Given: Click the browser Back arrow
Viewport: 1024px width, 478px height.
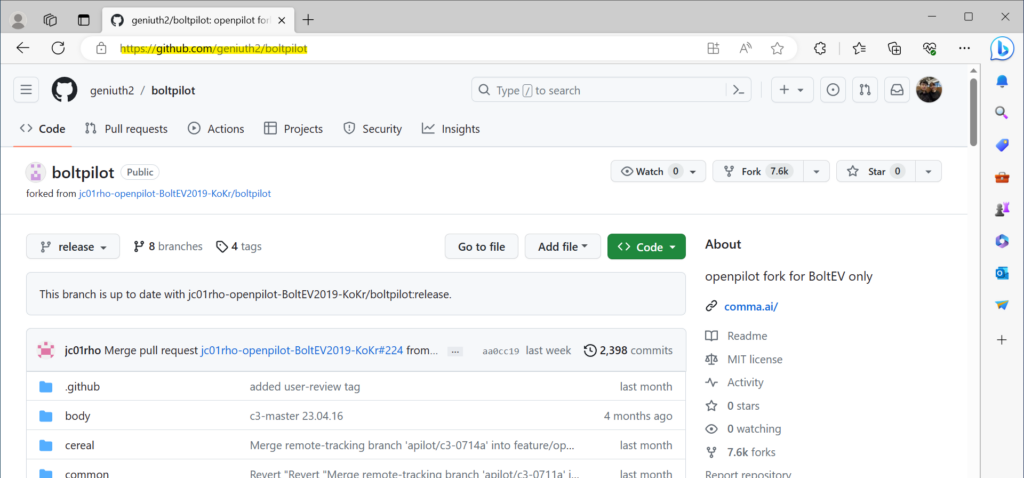Looking at the screenshot, I should (23, 48).
